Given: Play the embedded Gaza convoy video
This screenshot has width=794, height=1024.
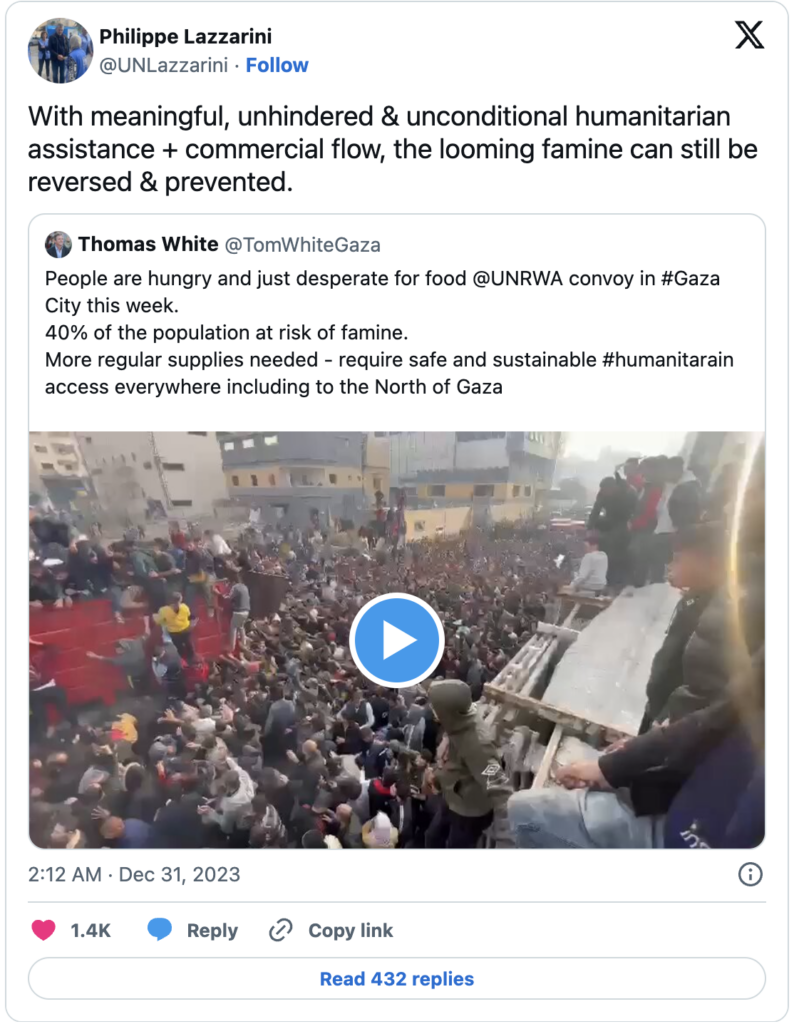Looking at the screenshot, I should [x=396, y=640].
